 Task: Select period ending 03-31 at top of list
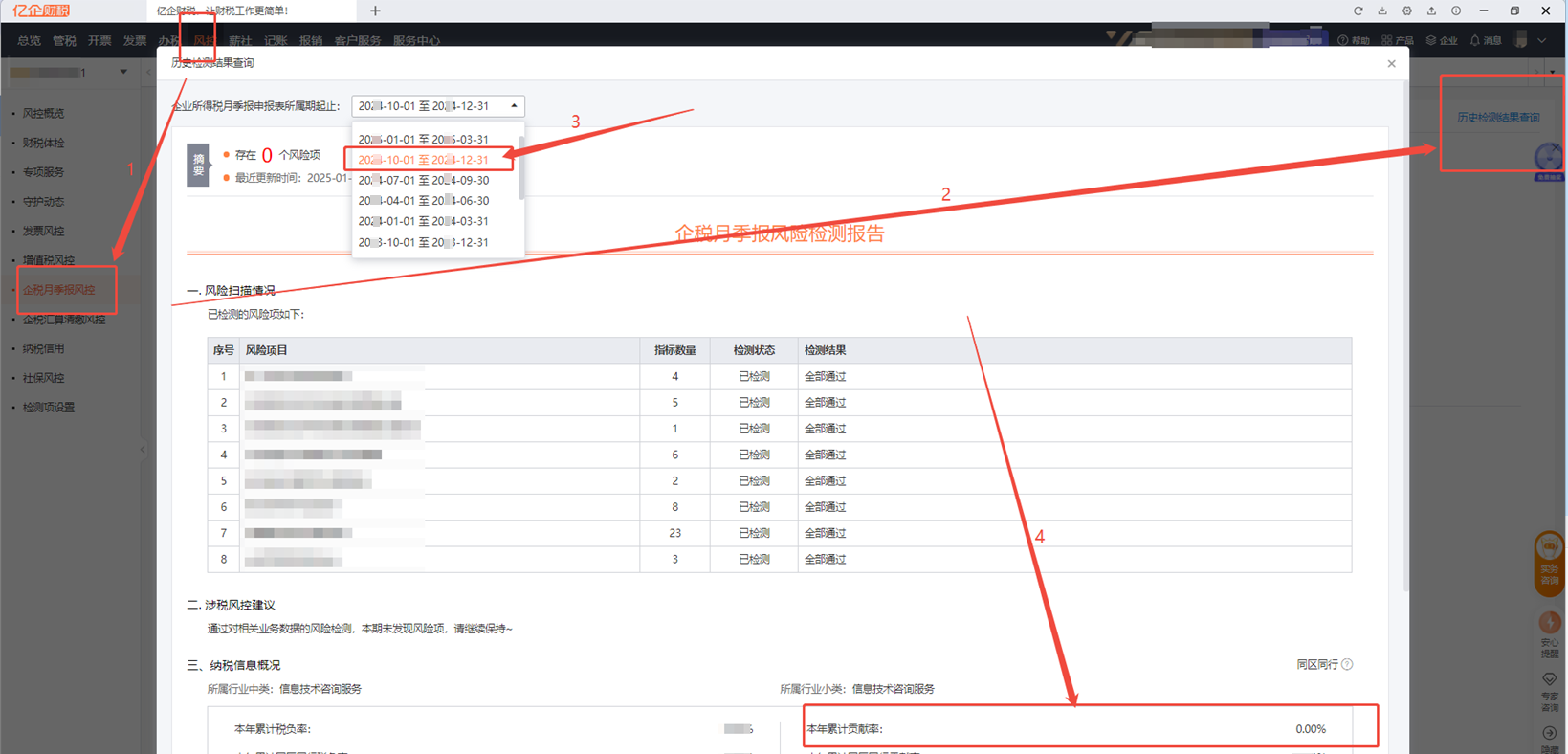(x=424, y=139)
